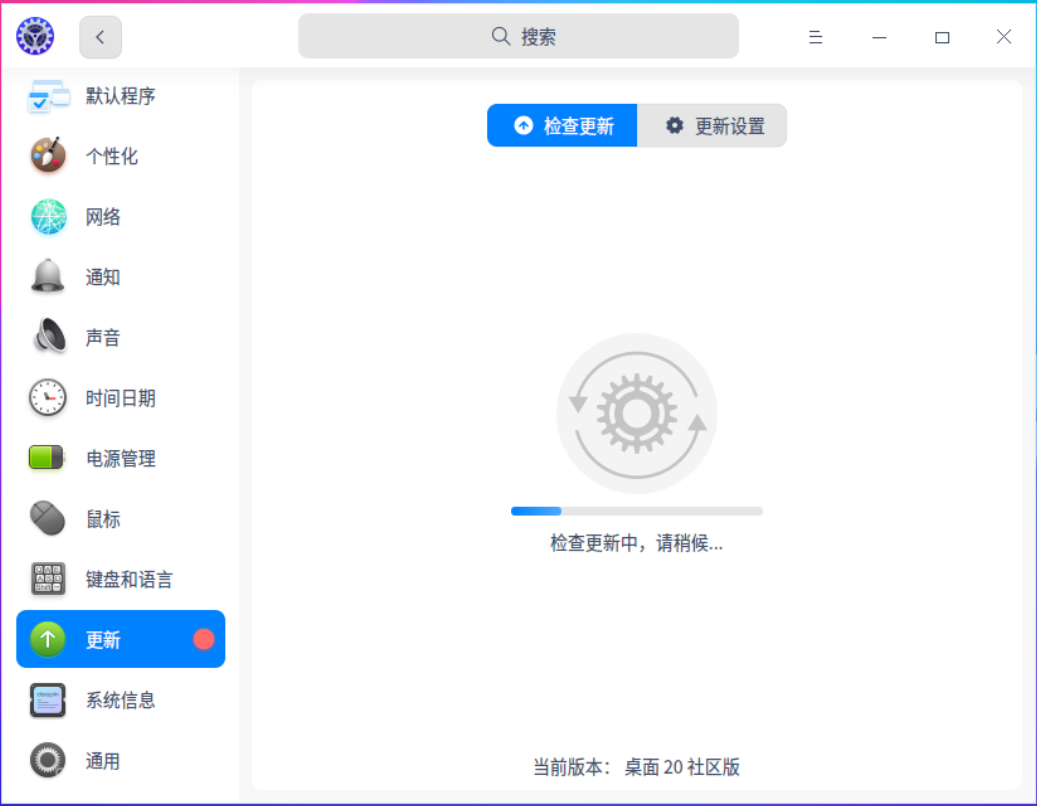Switch to the 更新设置 tab
Viewport: 1037px width, 806px height.
tap(712, 126)
